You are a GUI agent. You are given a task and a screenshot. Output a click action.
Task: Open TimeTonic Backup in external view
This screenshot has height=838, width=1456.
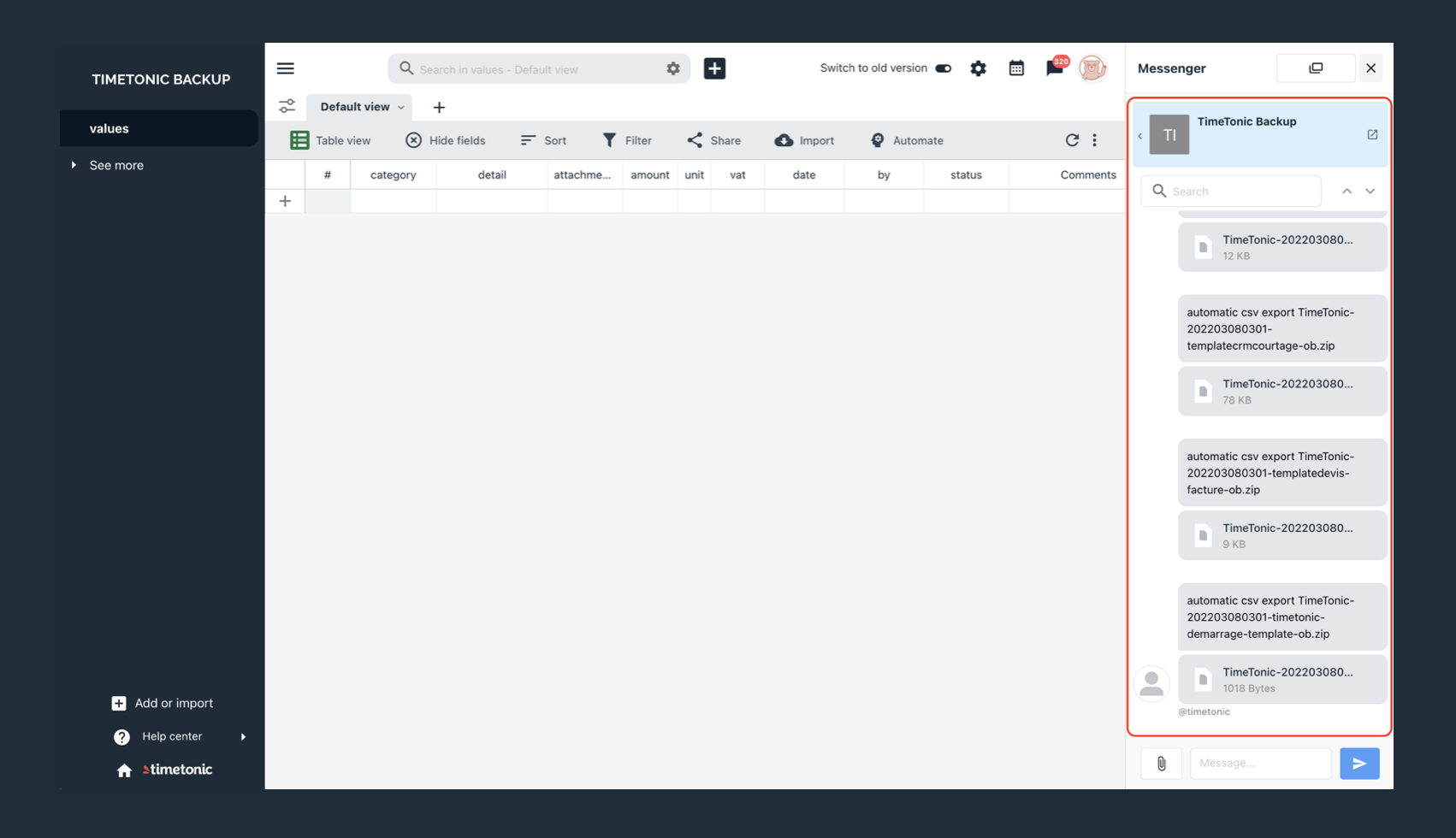click(1372, 134)
